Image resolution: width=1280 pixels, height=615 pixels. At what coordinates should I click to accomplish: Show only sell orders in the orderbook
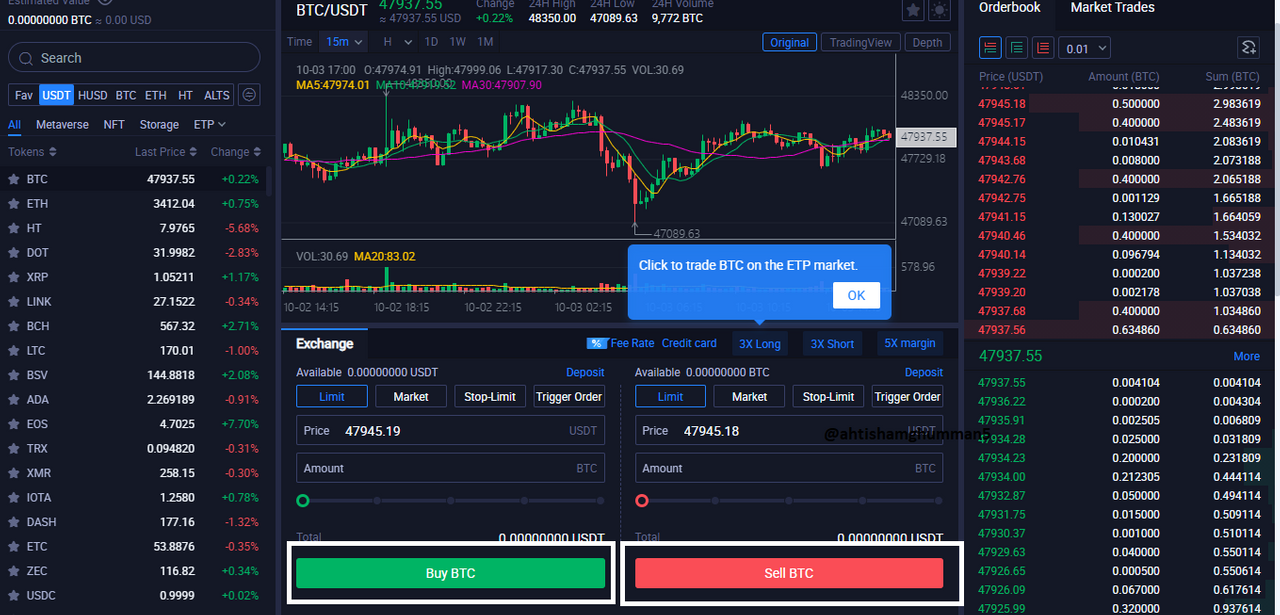coord(1043,47)
